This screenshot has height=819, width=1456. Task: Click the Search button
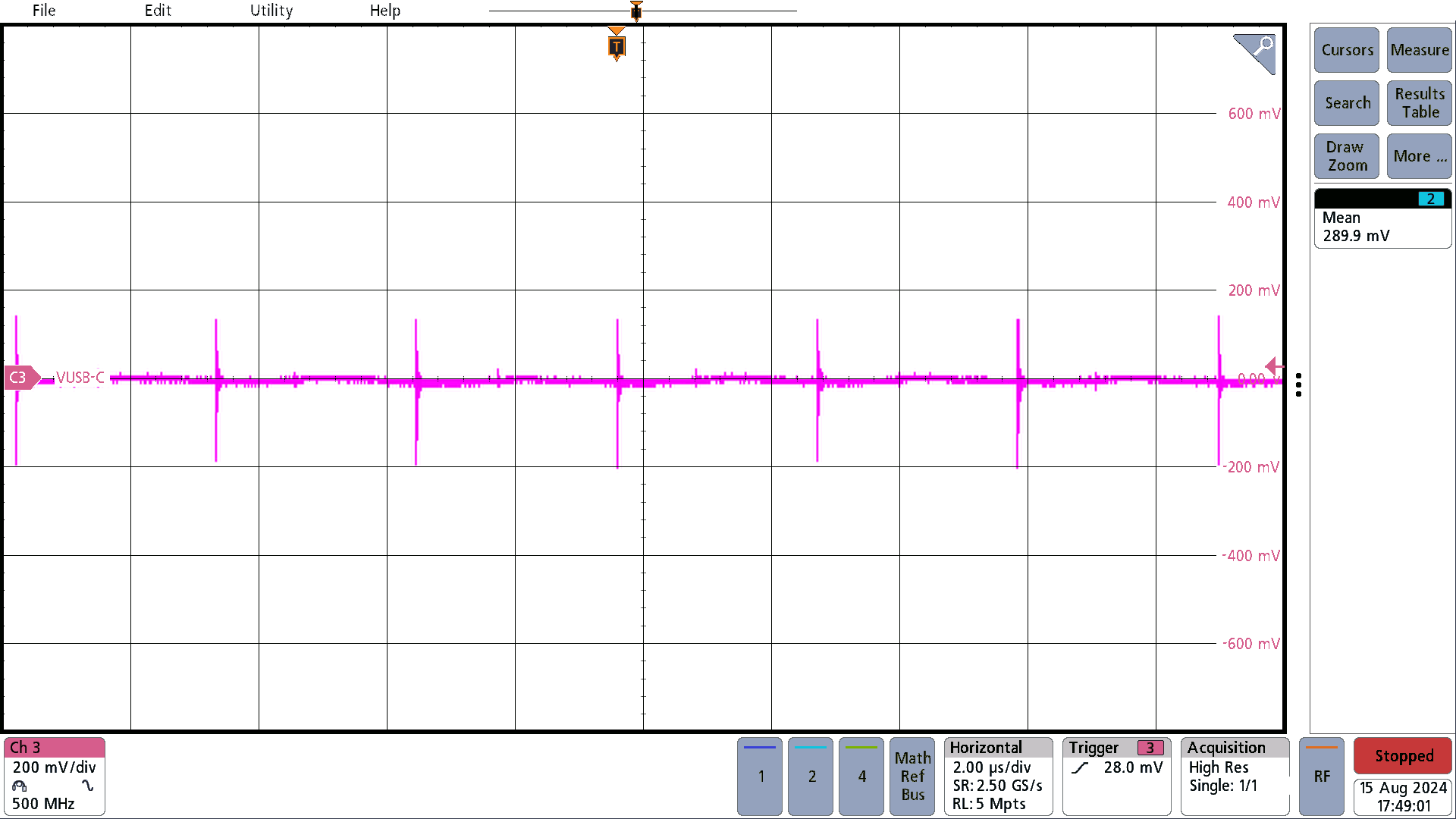[x=1347, y=103]
